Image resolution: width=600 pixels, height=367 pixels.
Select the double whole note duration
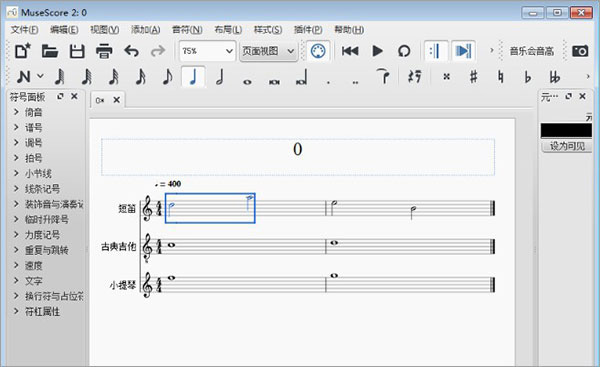tap(274, 82)
